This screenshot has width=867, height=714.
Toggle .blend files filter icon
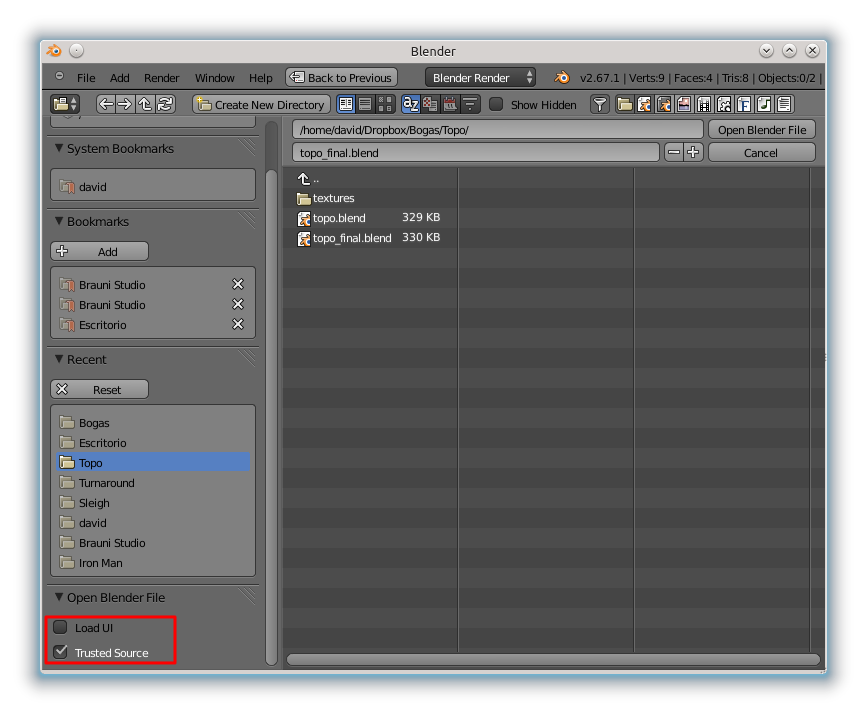pos(645,104)
